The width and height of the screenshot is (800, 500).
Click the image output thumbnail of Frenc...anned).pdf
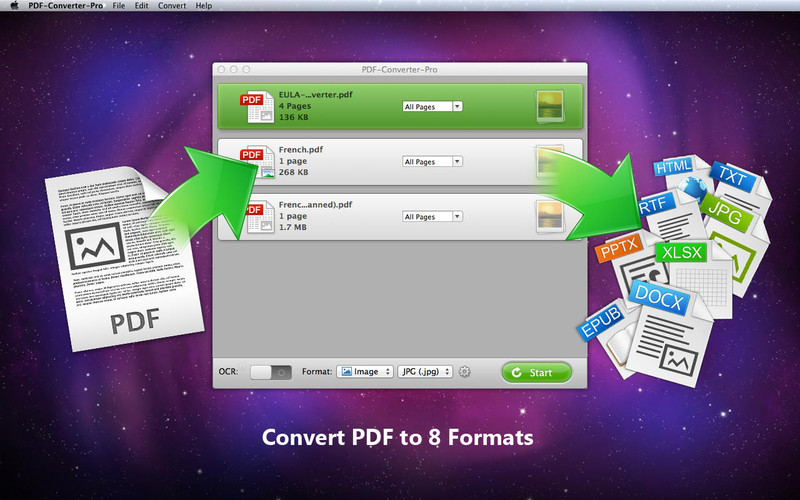pyautogui.click(x=550, y=217)
